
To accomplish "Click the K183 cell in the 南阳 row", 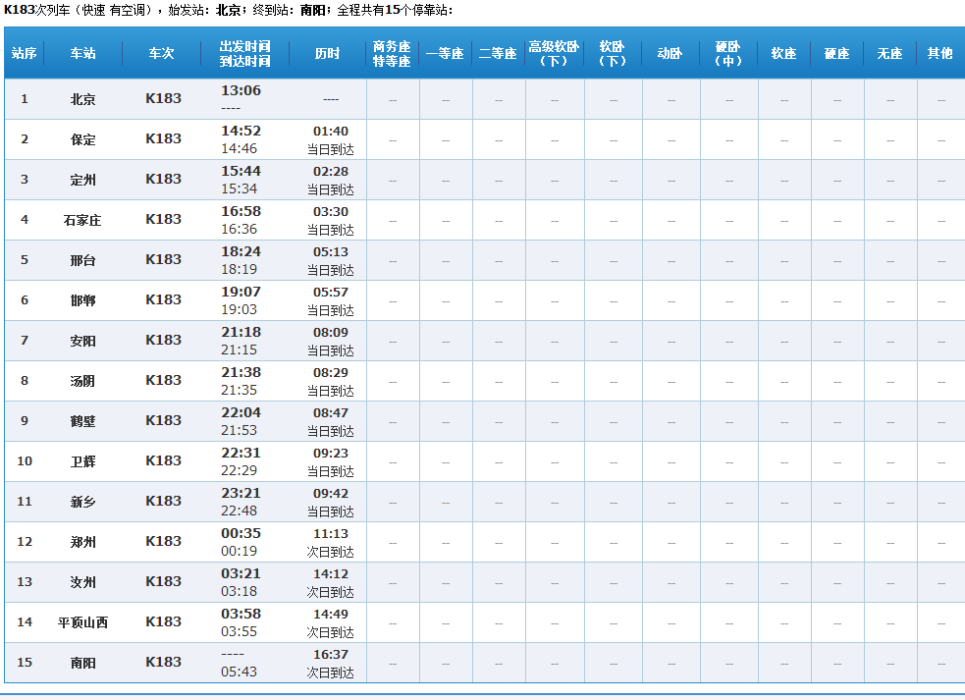I will click(163, 662).
